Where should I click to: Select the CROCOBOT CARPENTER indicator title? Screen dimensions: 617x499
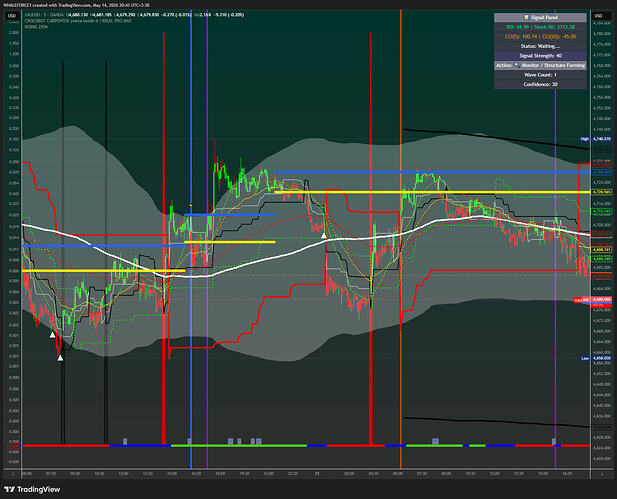point(78,21)
